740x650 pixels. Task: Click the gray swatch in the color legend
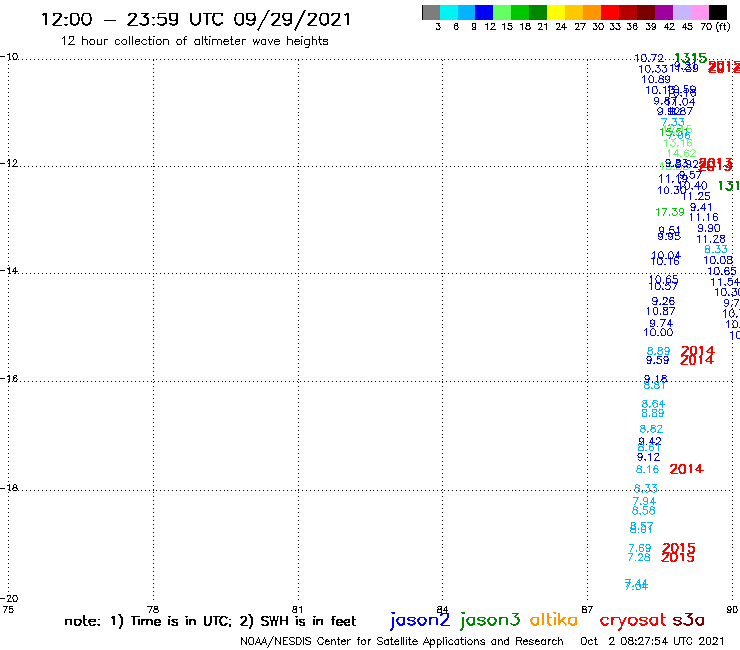point(431,12)
